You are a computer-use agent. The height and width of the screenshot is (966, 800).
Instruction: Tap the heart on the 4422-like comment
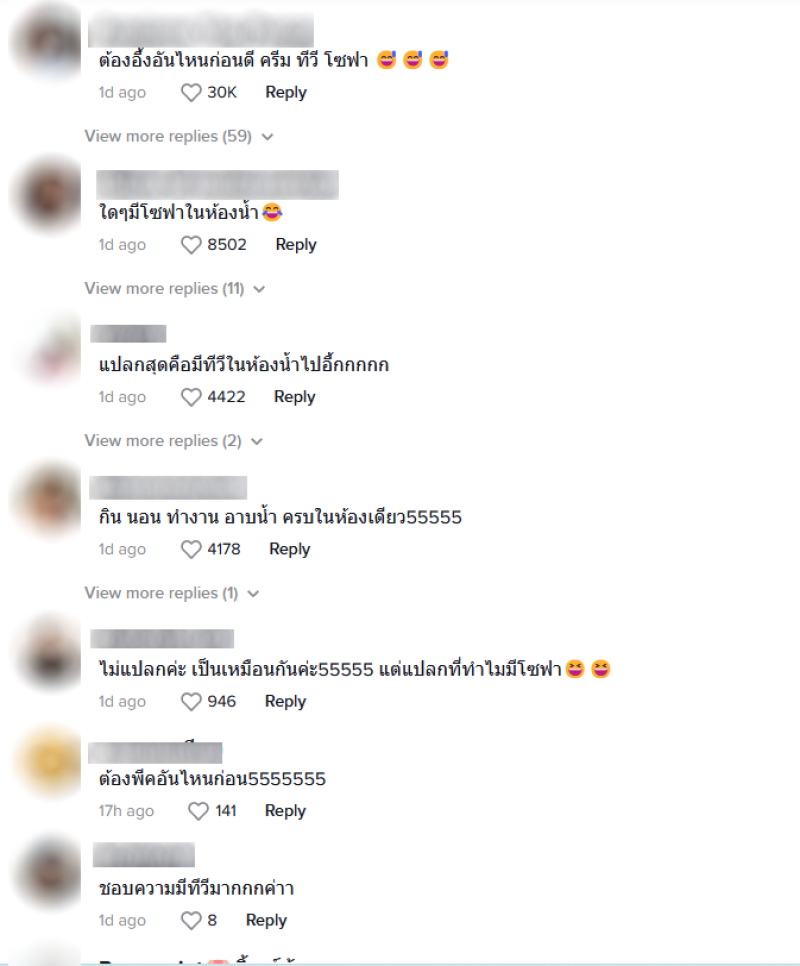coord(191,397)
